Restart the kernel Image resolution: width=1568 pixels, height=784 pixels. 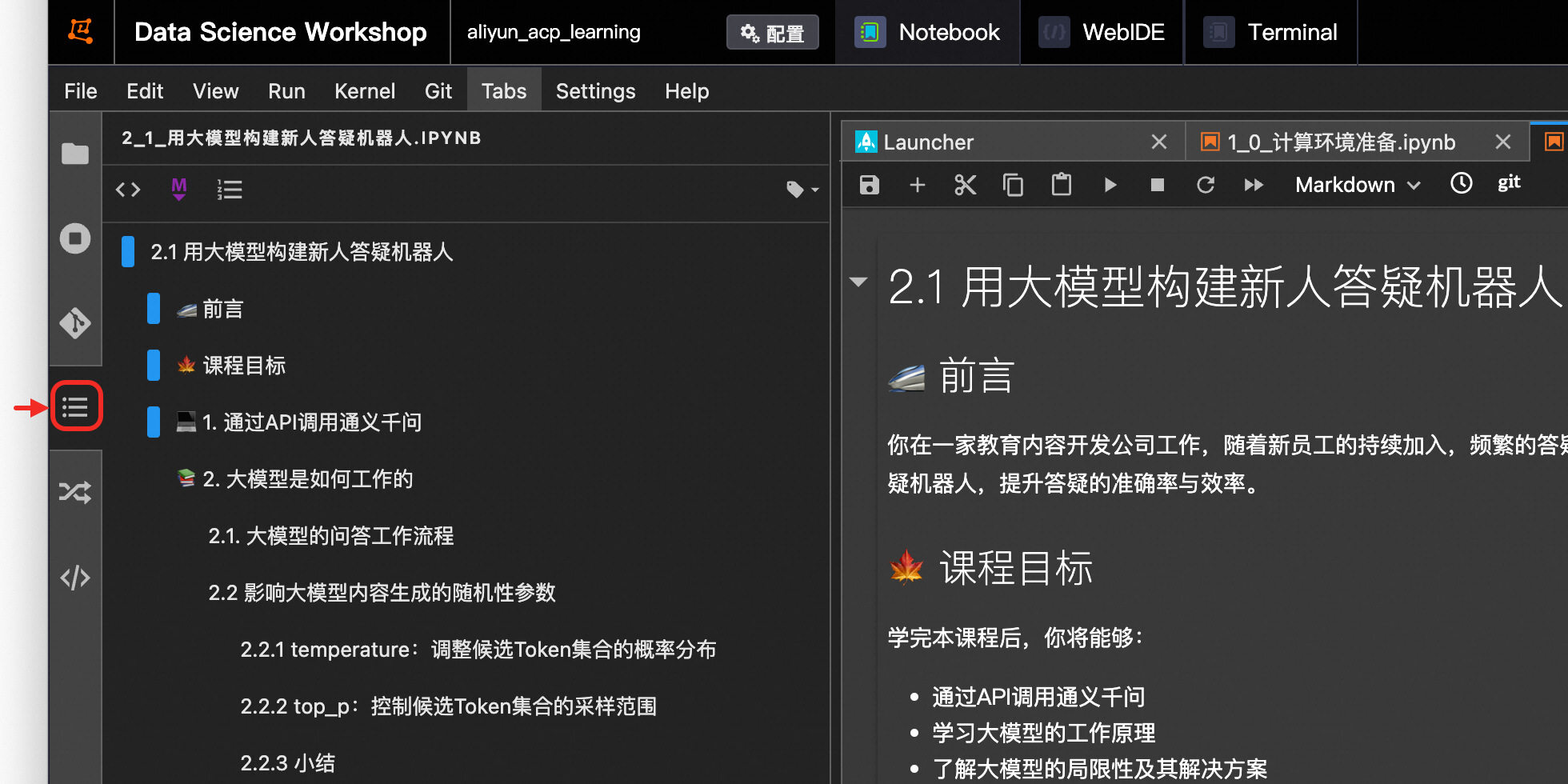pyautogui.click(x=1206, y=185)
